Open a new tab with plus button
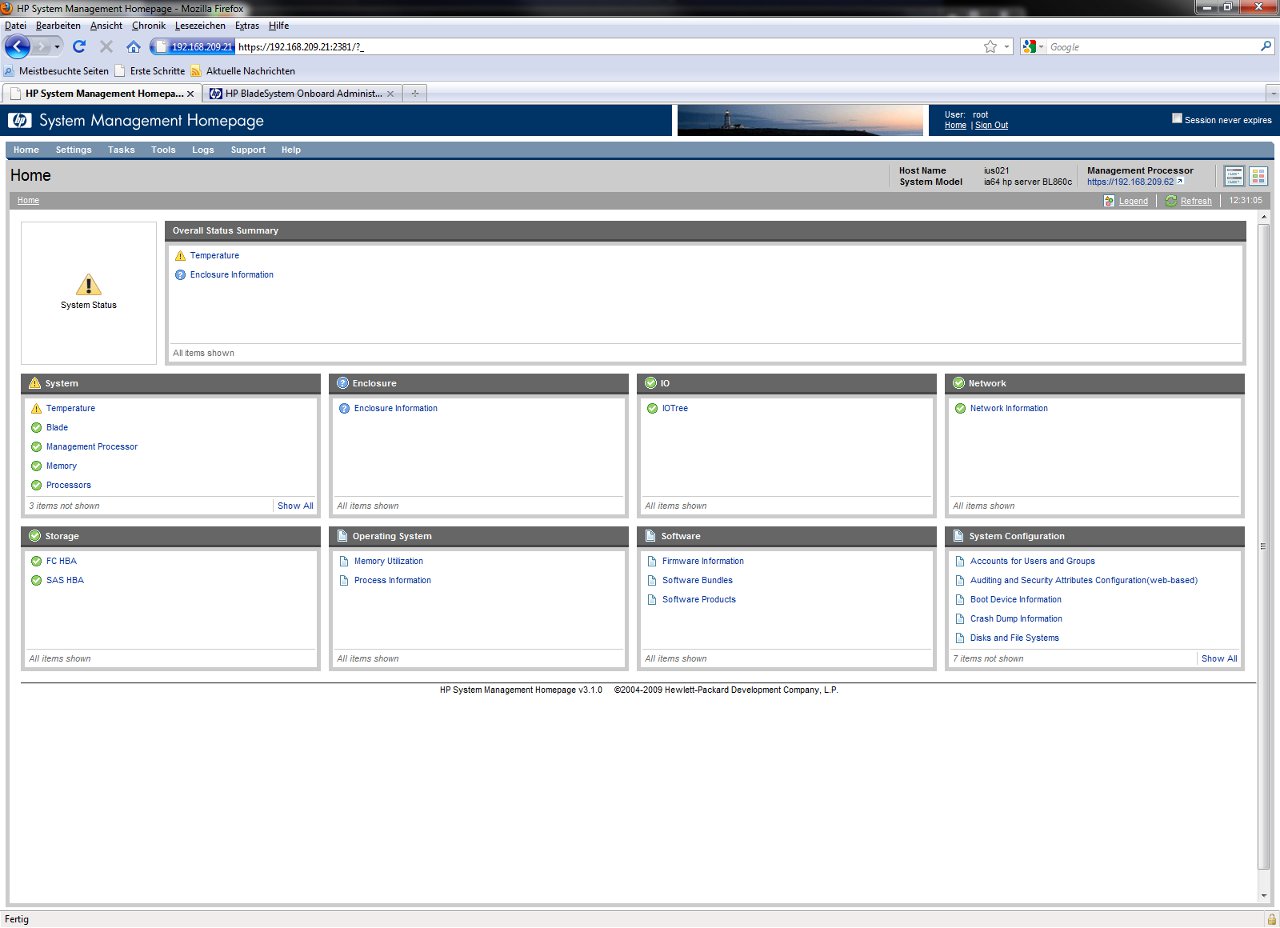This screenshot has height=928, width=1280. pos(415,93)
